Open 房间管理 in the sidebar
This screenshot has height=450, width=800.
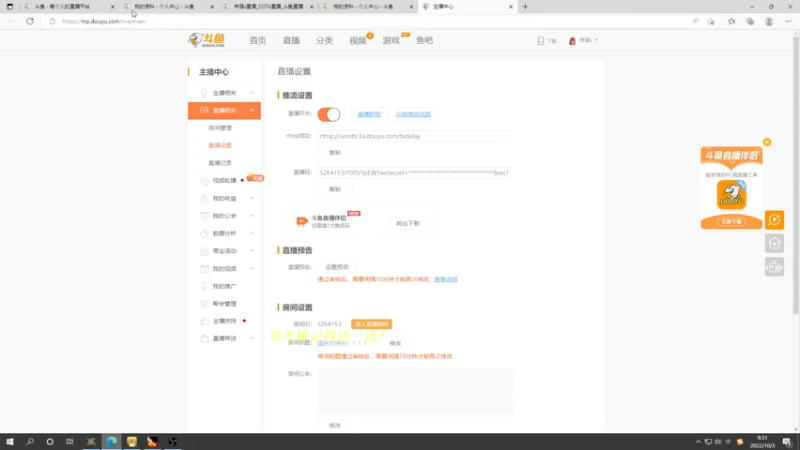coord(220,128)
